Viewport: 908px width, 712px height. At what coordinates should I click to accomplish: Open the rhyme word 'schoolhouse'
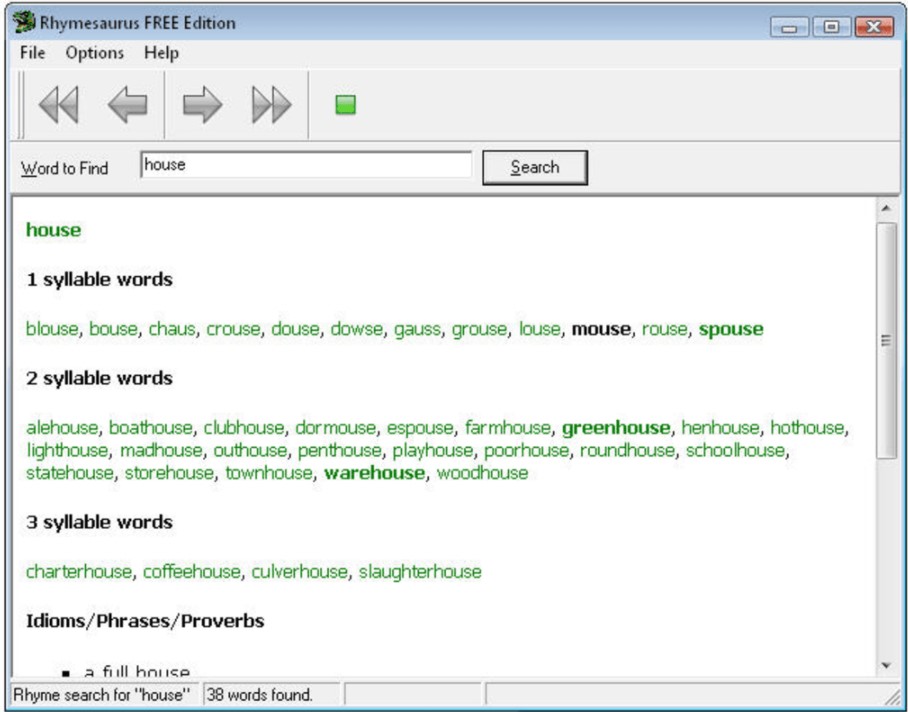click(x=735, y=450)
